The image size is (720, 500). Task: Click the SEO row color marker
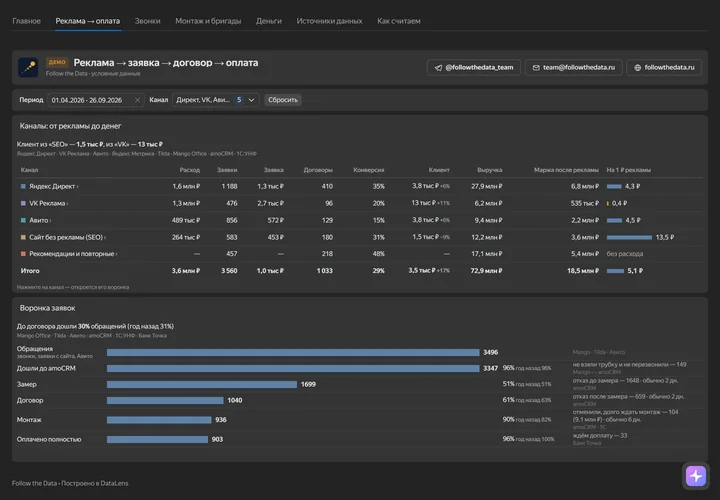pyautogui.click(x=23, y=237)
